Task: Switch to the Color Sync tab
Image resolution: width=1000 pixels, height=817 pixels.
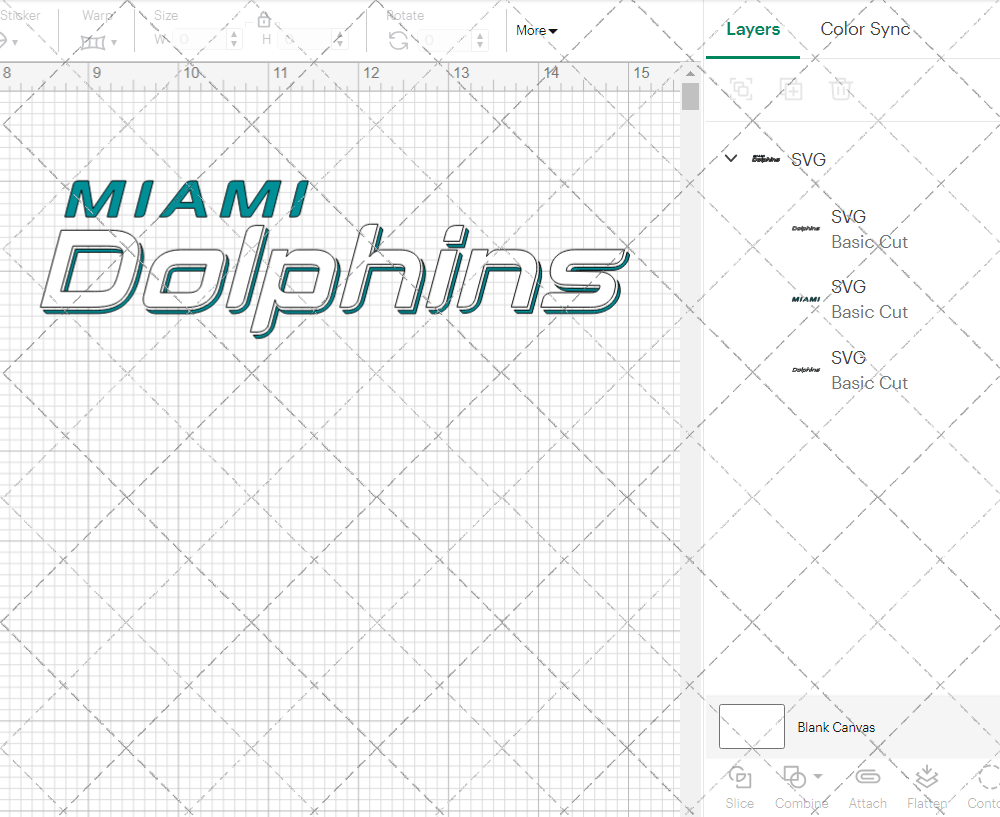Action: pos(865,29)
